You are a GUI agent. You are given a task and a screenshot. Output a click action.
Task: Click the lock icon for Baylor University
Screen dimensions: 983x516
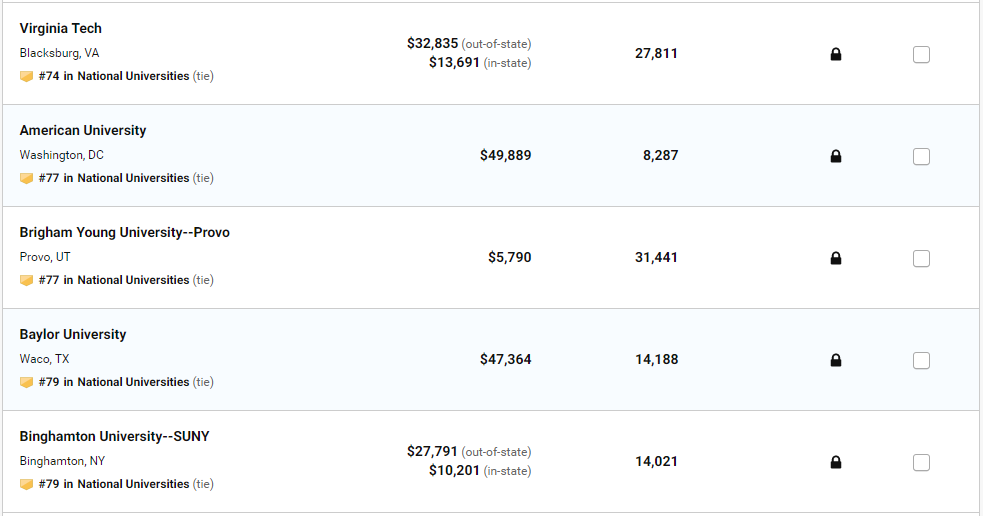[836, 360]
